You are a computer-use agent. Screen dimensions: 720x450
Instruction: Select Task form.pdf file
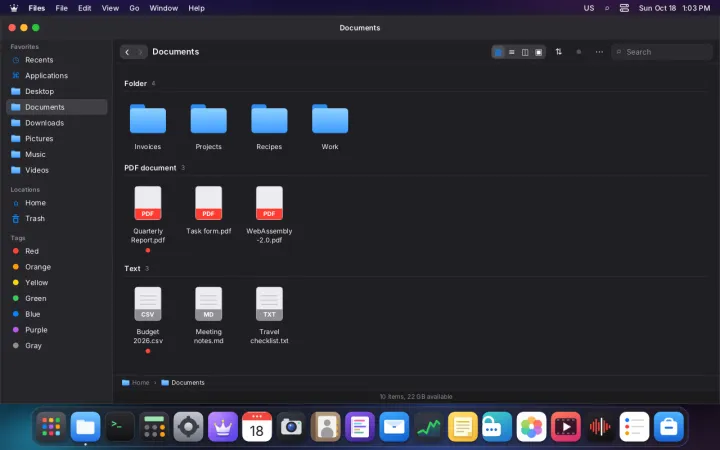coord(208,211)
